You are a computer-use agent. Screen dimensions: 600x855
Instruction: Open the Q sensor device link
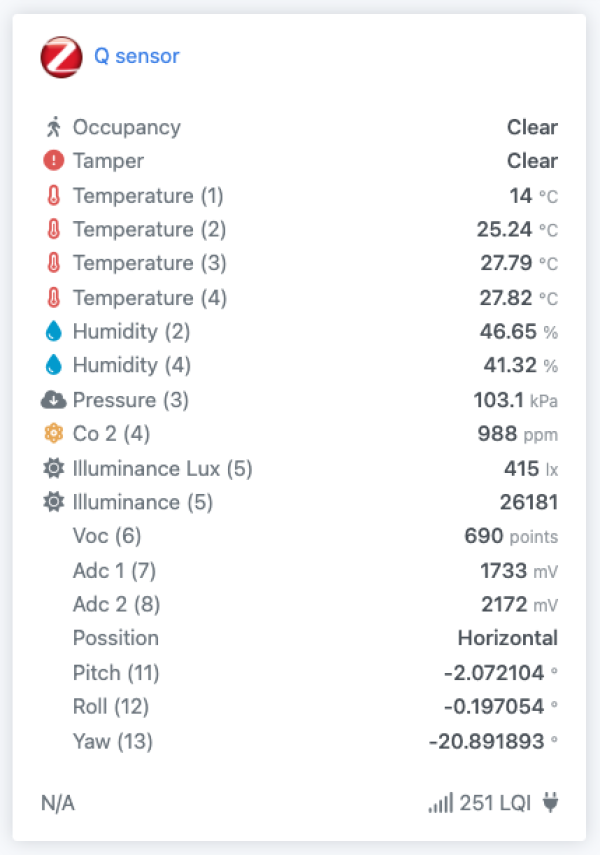pos(136,56)
